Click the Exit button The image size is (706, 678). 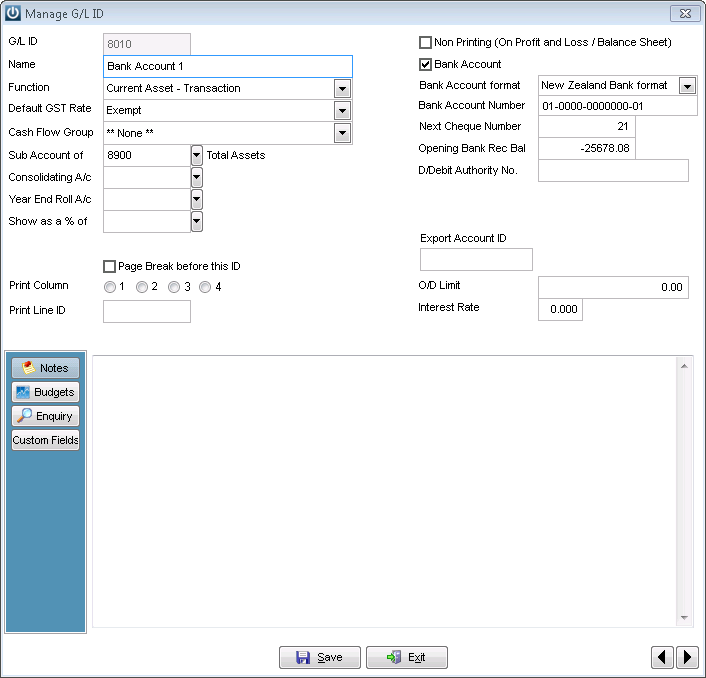coord(407,657)
